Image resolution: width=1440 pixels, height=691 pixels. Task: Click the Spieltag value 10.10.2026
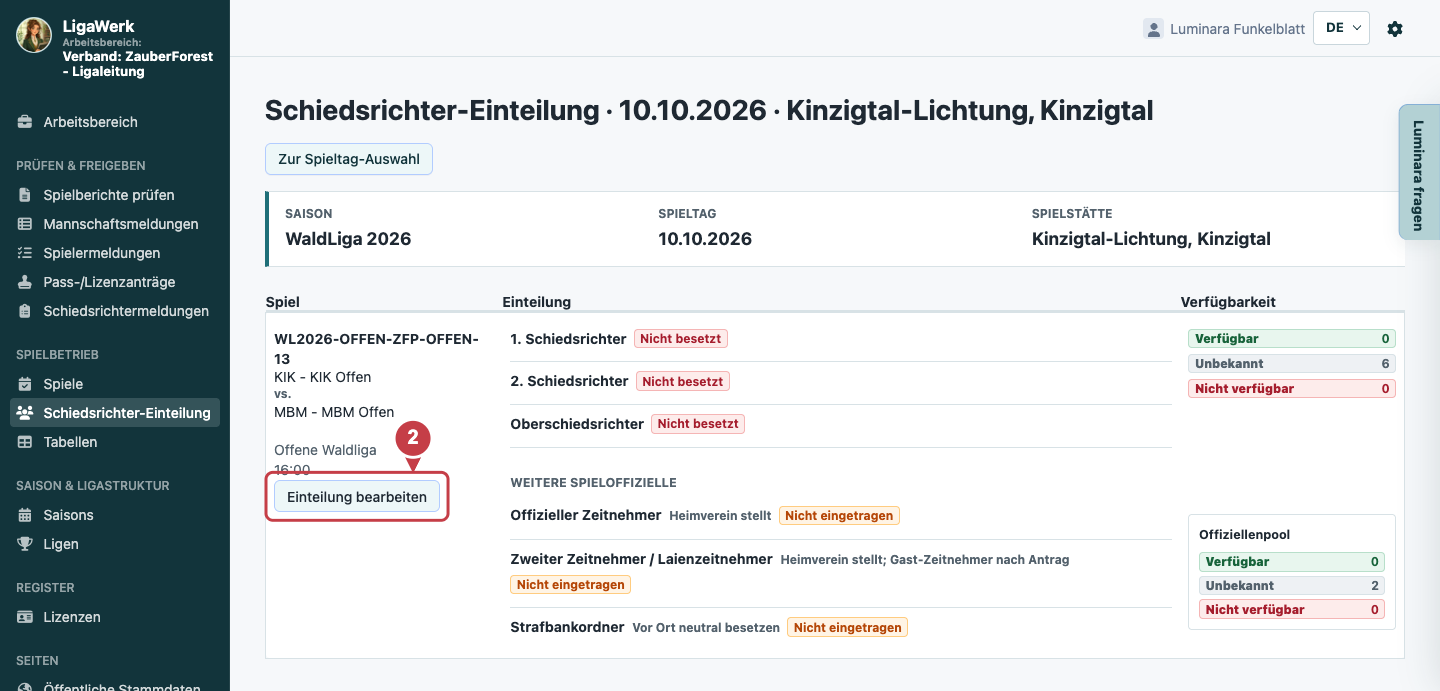point(705,239)
